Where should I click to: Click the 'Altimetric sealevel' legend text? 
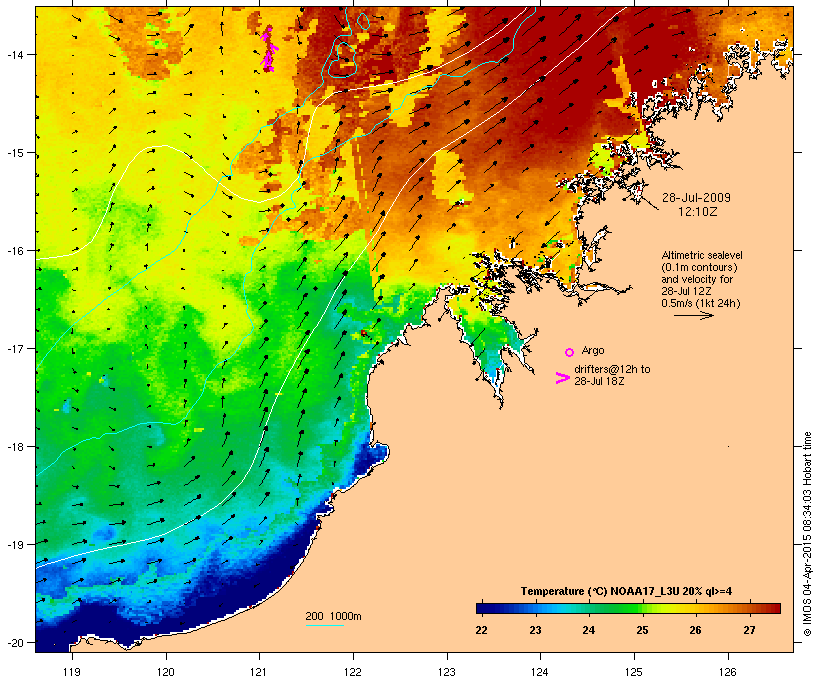pyautogui.click(x=702, y=255)
